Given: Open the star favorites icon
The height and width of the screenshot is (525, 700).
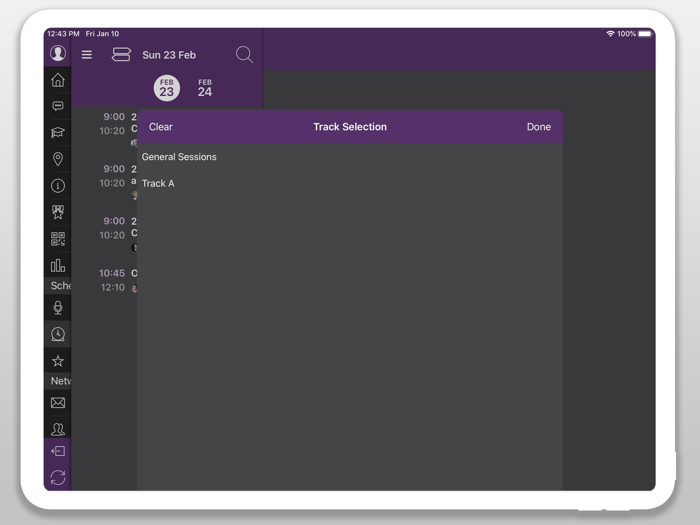Looking at the screenshot, I should [58, 361].
